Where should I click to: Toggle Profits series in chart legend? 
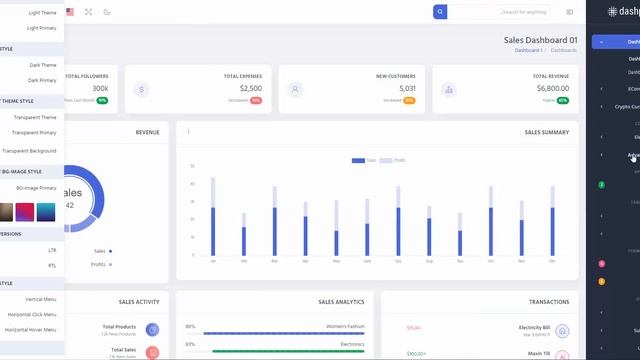393,160
